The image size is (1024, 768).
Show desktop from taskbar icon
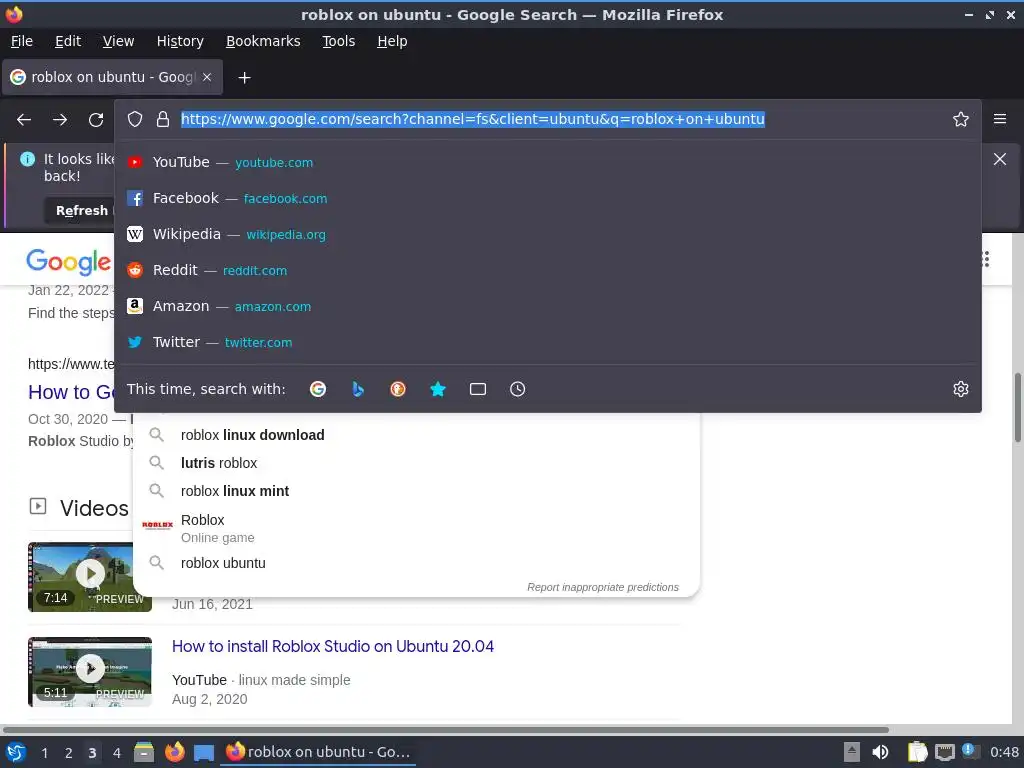[x=204, y=753]
